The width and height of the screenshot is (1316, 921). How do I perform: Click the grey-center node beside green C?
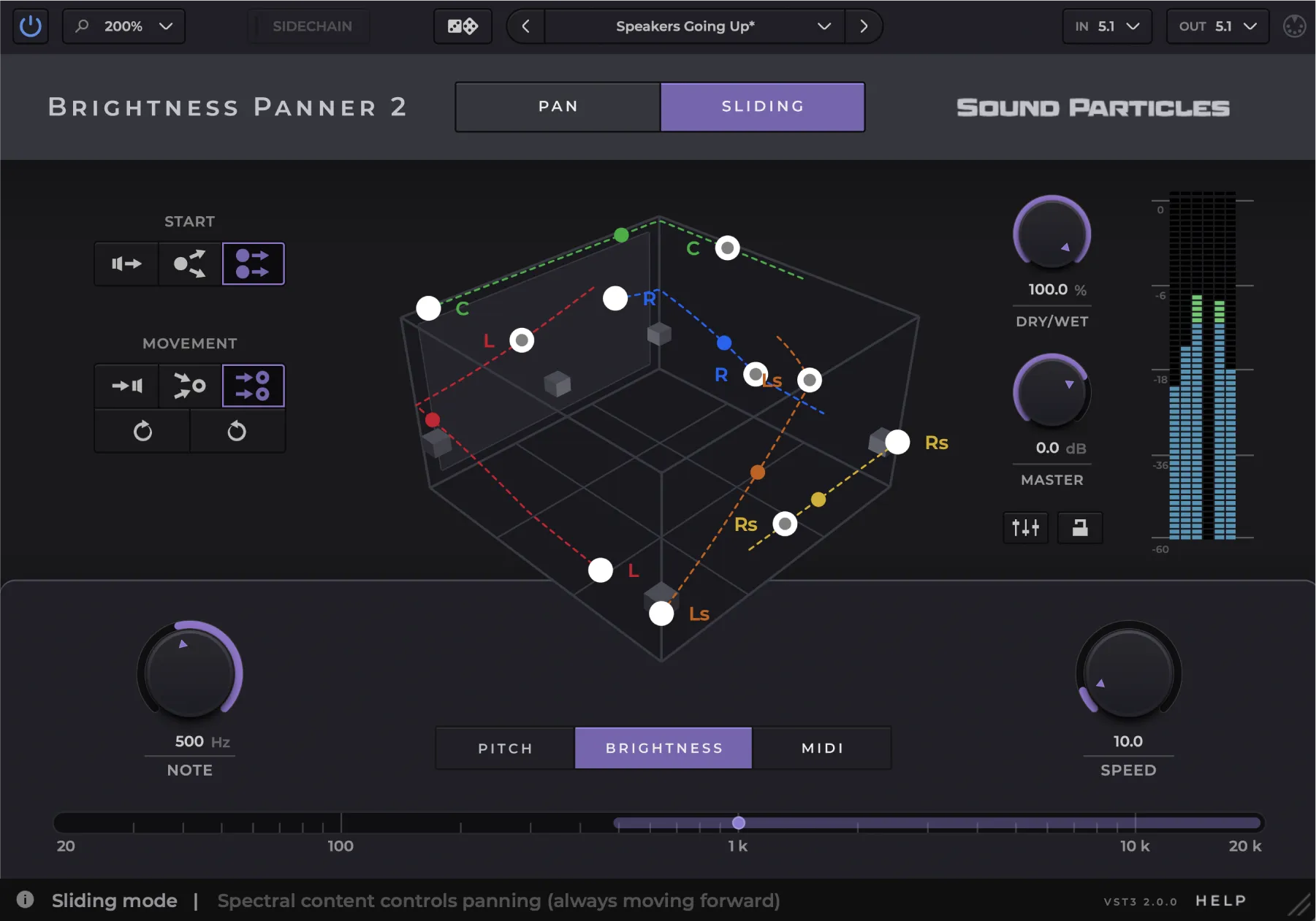[727, 248]
